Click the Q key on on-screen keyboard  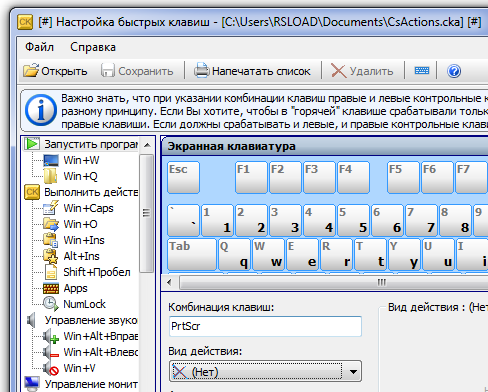pyautogui.click(x=234, y=254)
